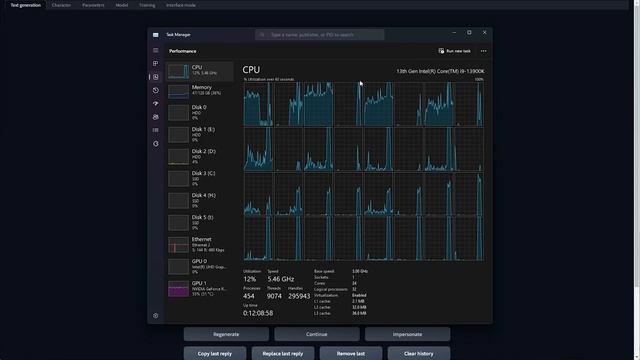Select the Ethernet performance entry

tap(200, 244)
